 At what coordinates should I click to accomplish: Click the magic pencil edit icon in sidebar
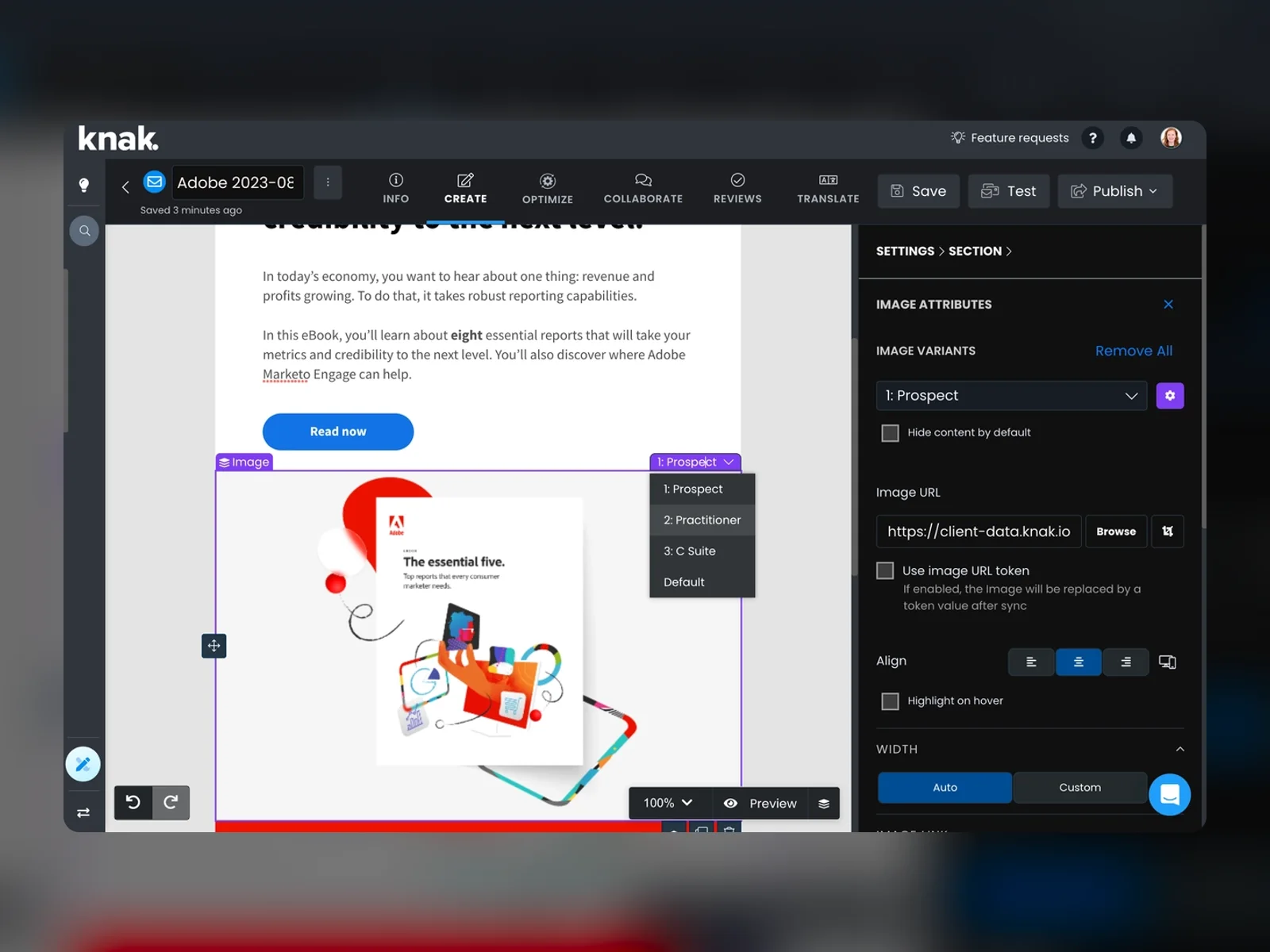[83, 764]
